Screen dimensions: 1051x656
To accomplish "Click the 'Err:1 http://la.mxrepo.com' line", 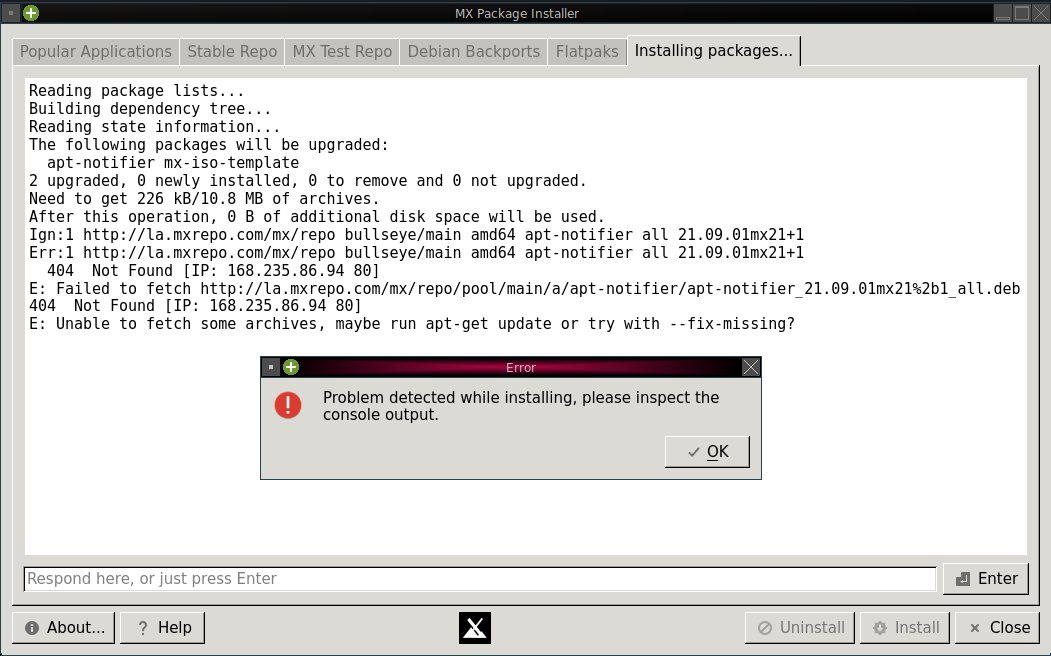I will 416,253.
